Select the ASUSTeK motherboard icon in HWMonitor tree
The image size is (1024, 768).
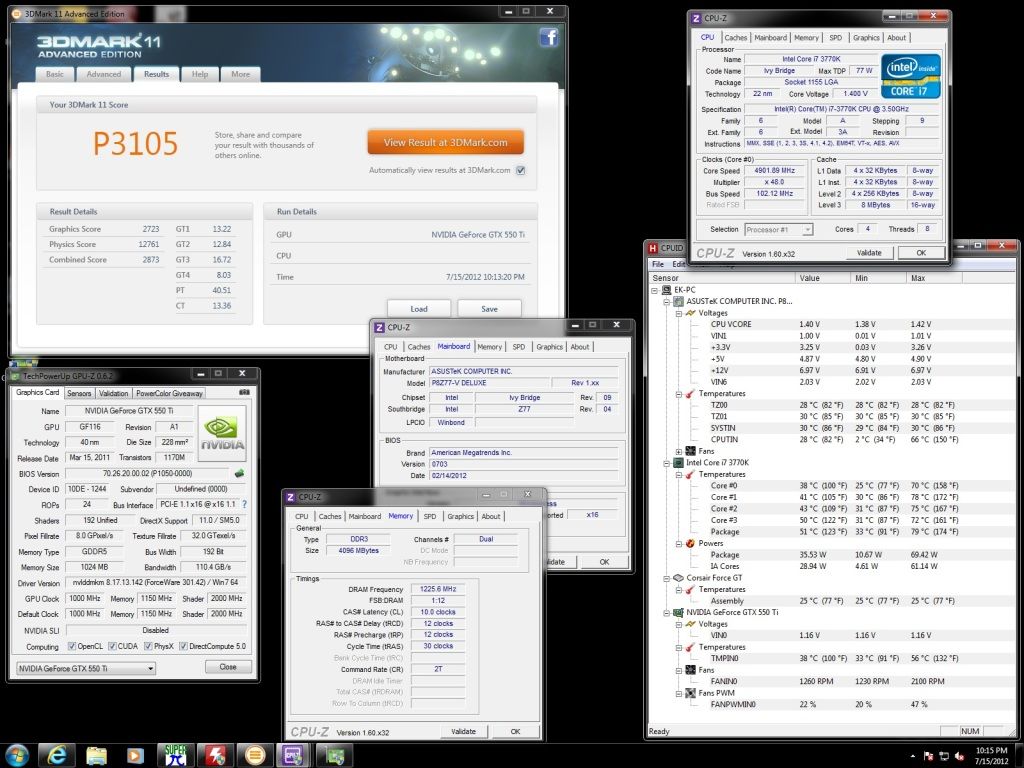click(x=678, y=301)
